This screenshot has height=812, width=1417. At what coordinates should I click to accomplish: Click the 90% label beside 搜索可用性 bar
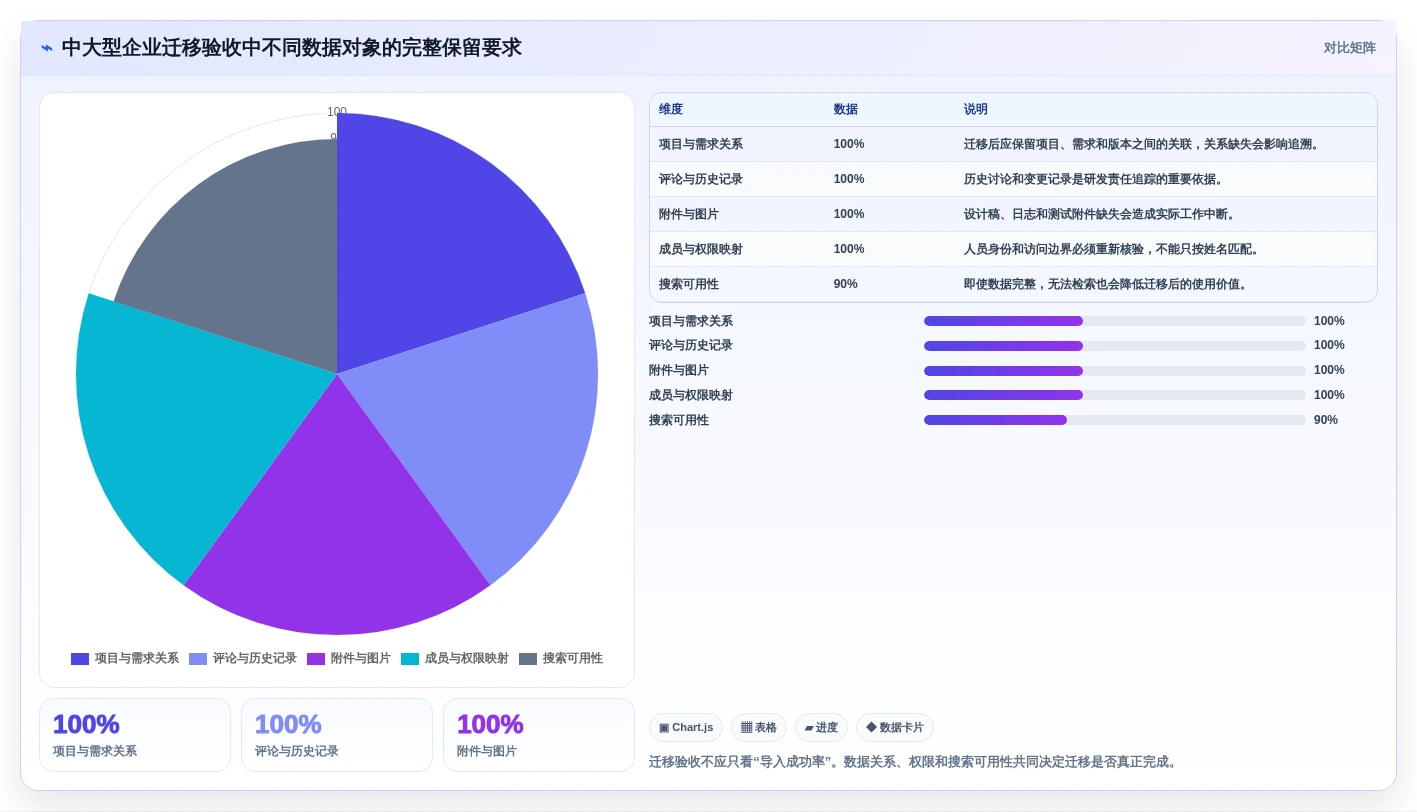point(1326,420)
